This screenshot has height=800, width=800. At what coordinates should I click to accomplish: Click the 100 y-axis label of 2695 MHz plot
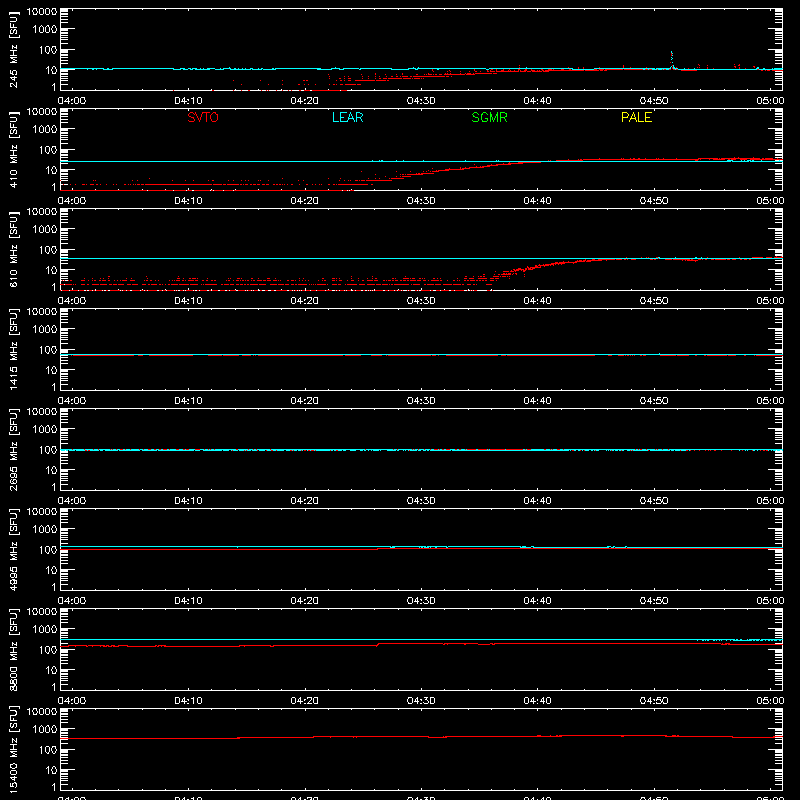[x=48, y=449]
